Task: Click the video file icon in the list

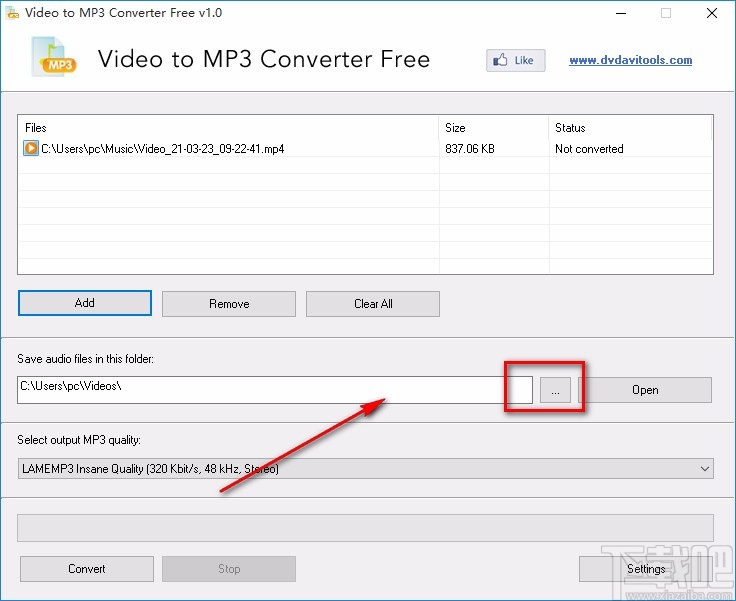Action: [31, 148]
